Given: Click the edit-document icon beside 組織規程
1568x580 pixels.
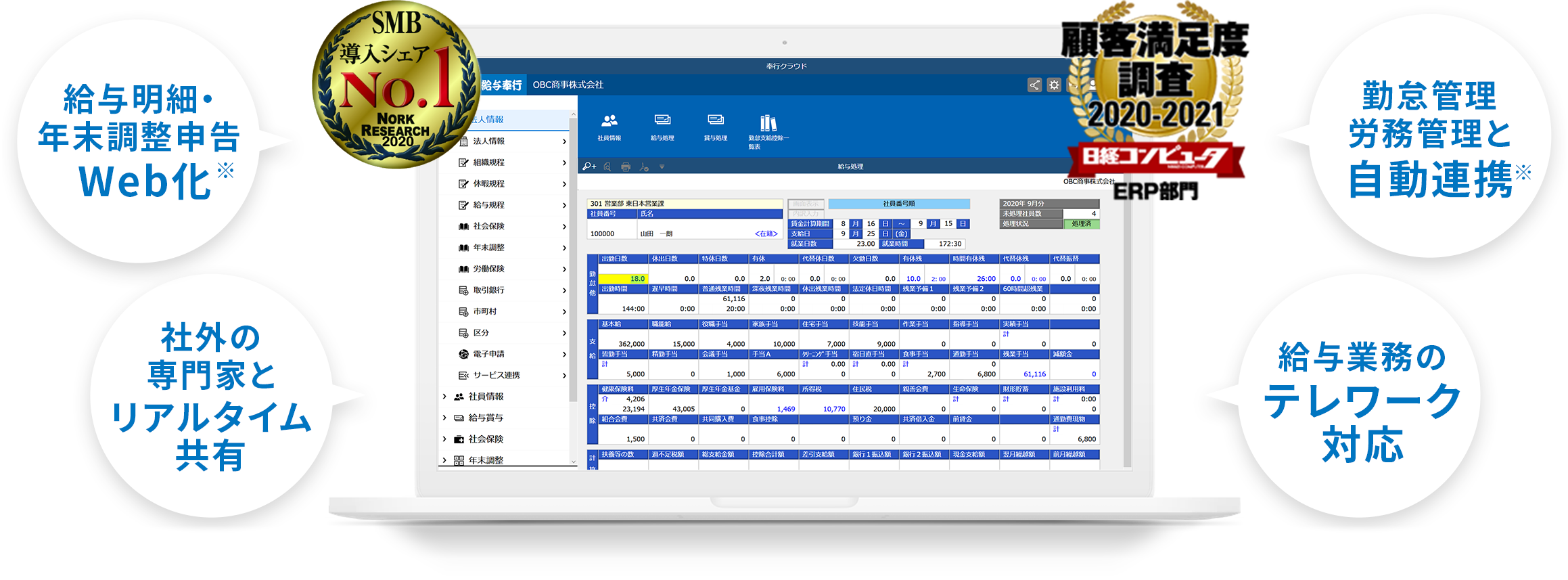Looking at the screenshot, I should tap(464, 162).
